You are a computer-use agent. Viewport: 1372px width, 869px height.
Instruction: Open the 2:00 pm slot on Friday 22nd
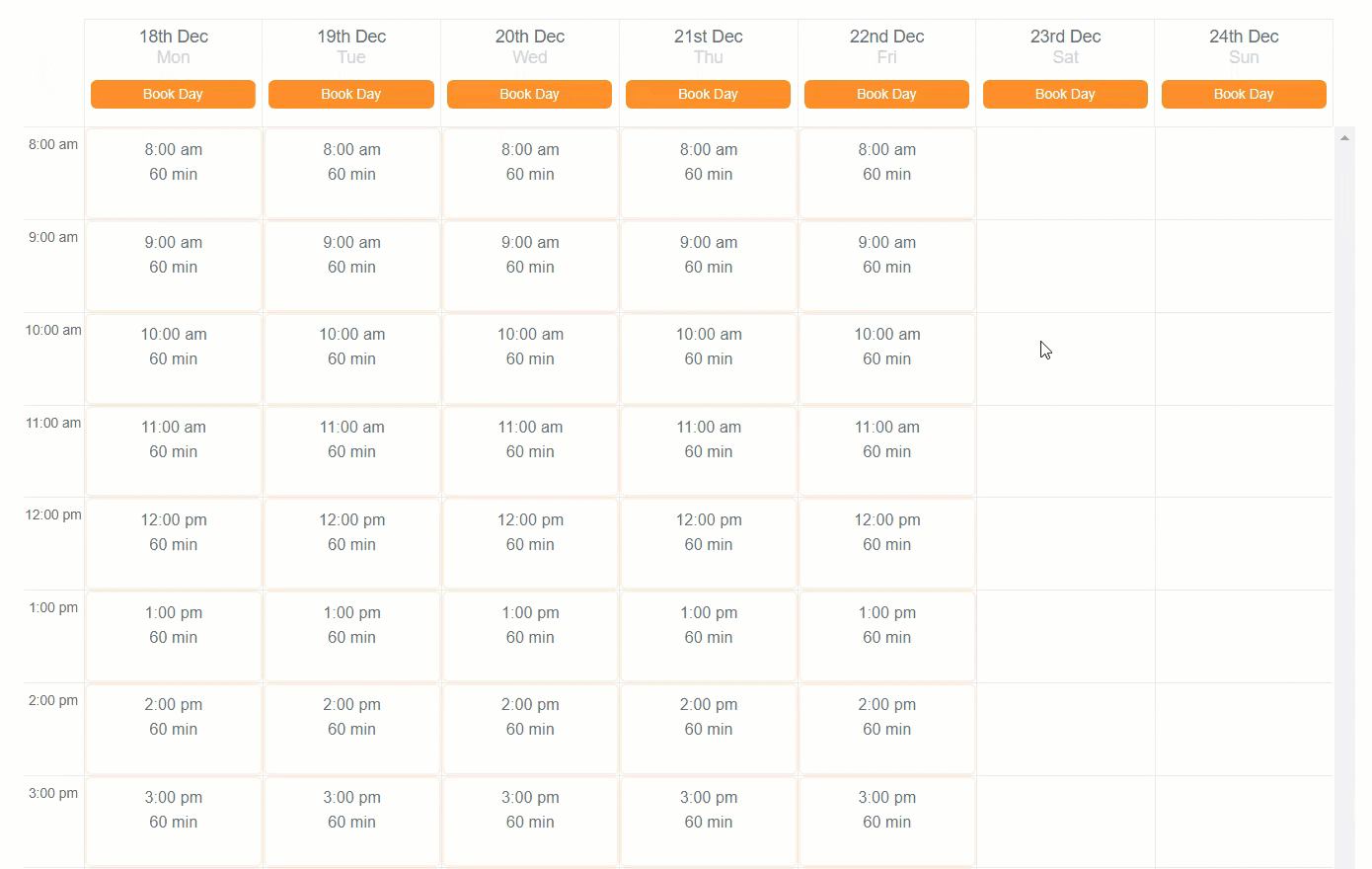pos(887,729)
